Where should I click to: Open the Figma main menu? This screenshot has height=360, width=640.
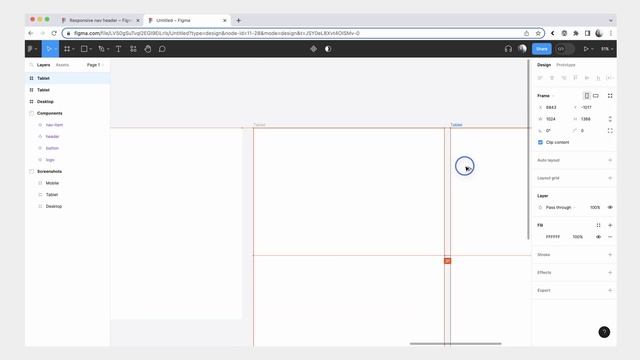coord(32,49)
